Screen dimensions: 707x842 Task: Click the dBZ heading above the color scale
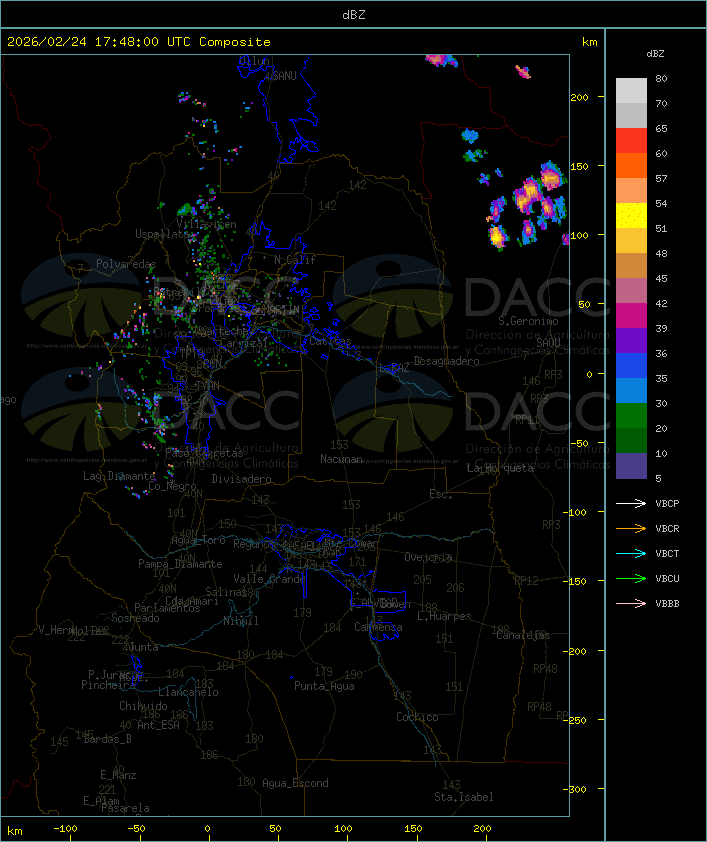(655, 54)
